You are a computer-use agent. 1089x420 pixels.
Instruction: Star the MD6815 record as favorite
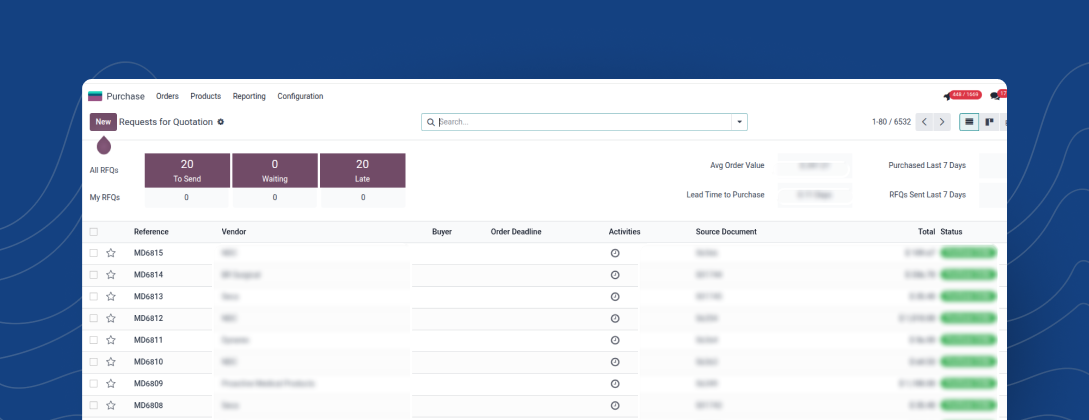(x=111, y=253)
